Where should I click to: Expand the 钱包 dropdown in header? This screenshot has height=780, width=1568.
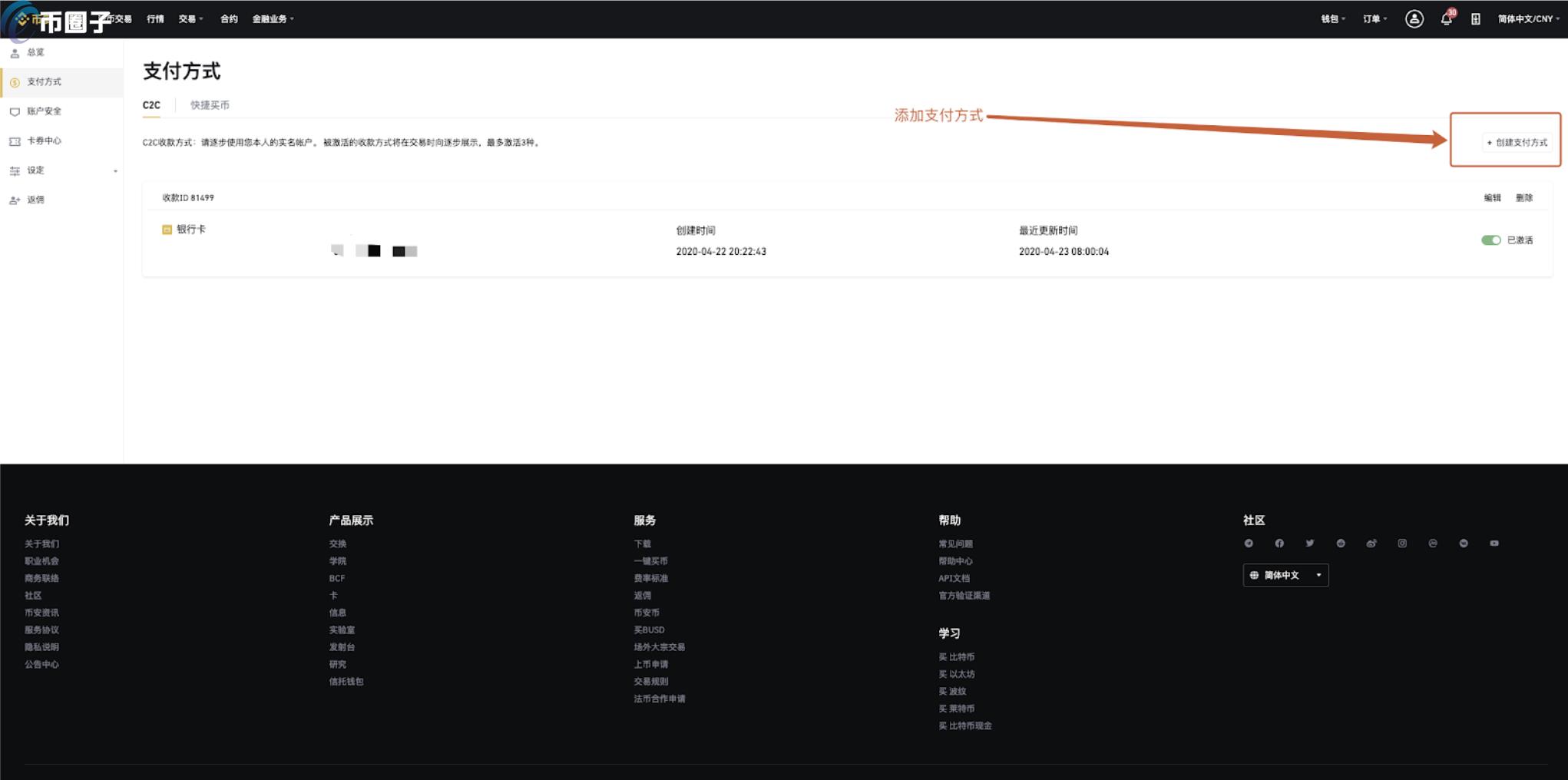1333,19
